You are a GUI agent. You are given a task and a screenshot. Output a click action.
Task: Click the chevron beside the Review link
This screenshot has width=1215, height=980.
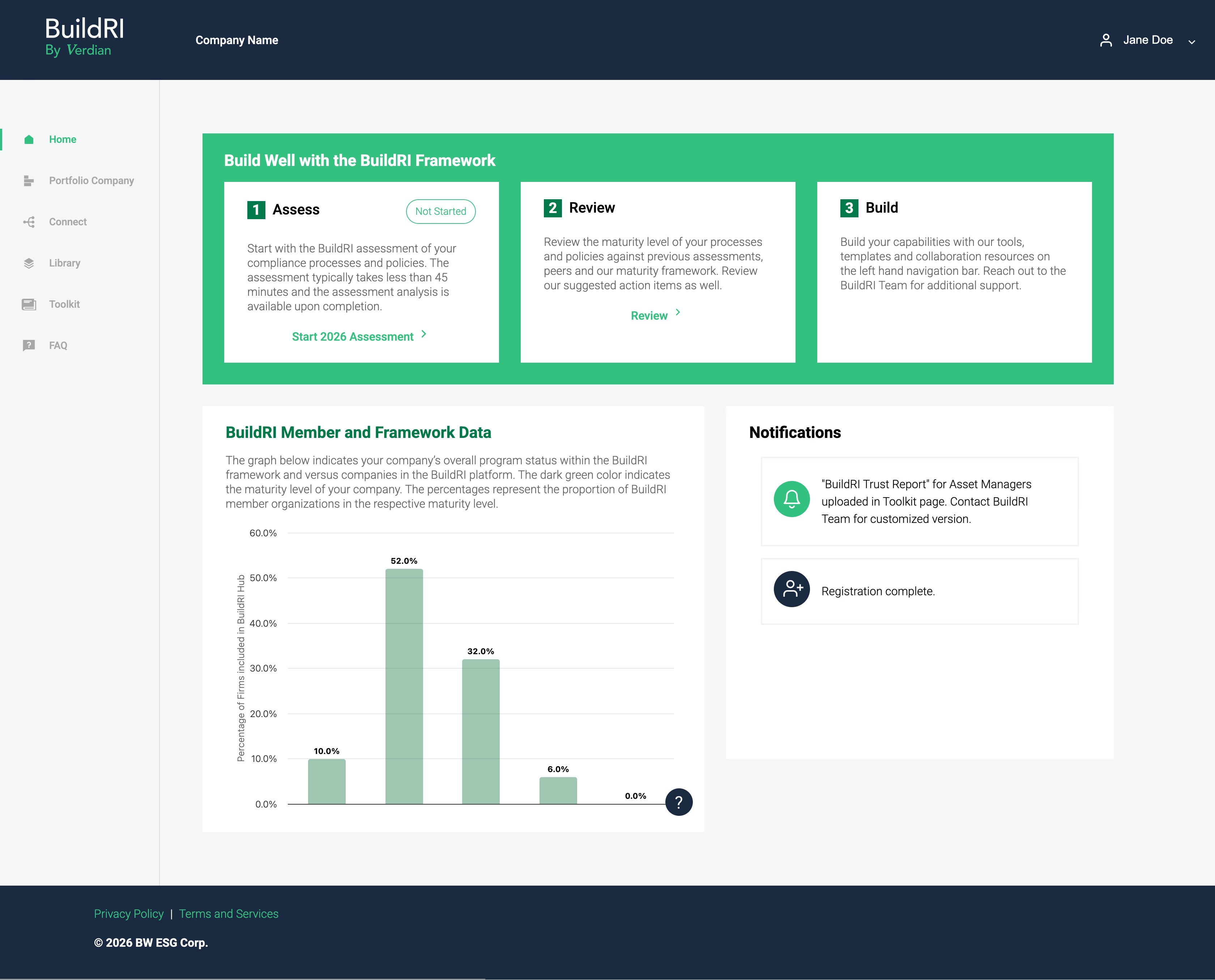[x=678, y=312]
